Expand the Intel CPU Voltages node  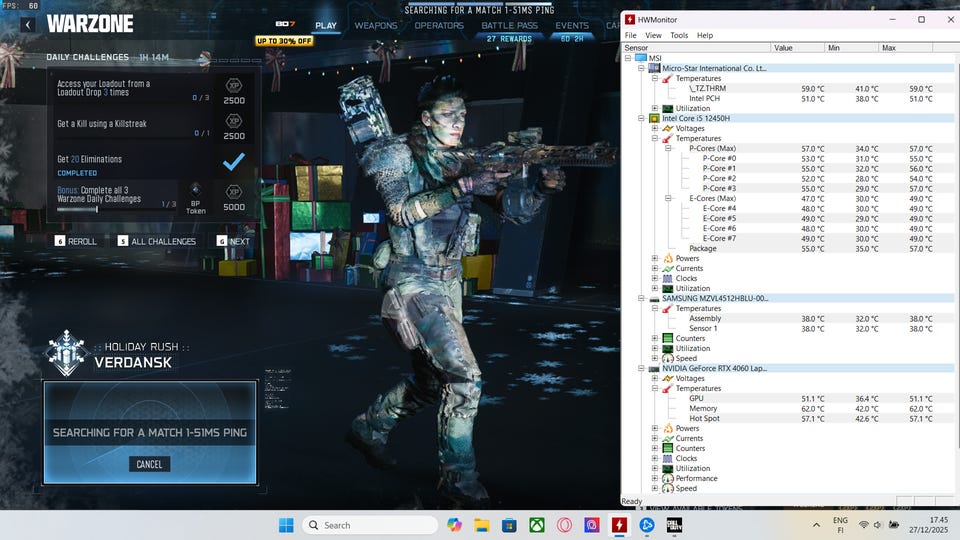pos(654,129)
